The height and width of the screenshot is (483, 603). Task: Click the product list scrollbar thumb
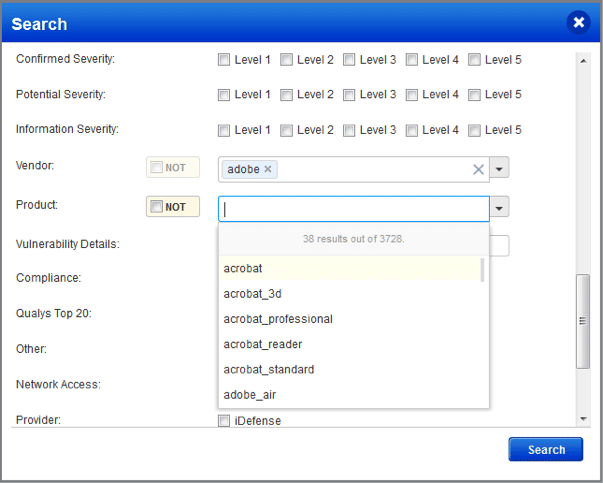click(x=482, y=270)
